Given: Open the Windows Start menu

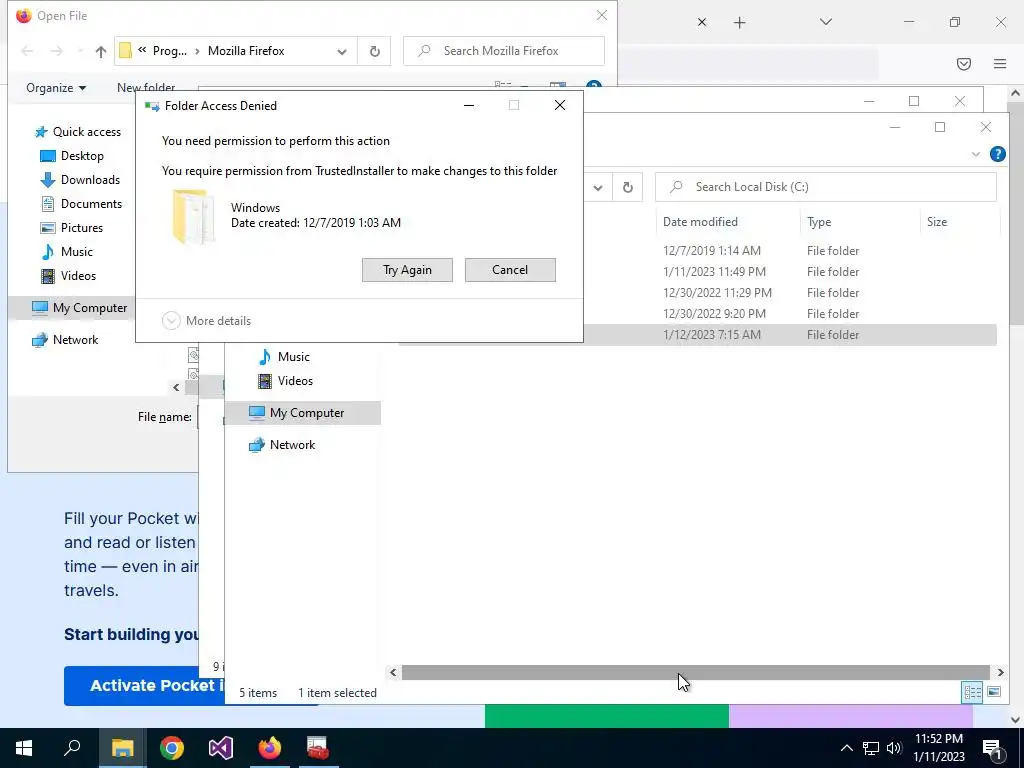Looking at the screenshot, I should [x=24, y=748].
